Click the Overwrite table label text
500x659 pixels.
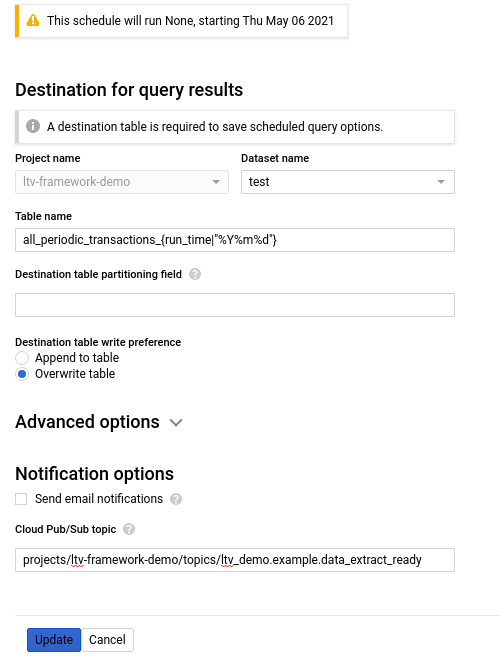tap(75, 374)
